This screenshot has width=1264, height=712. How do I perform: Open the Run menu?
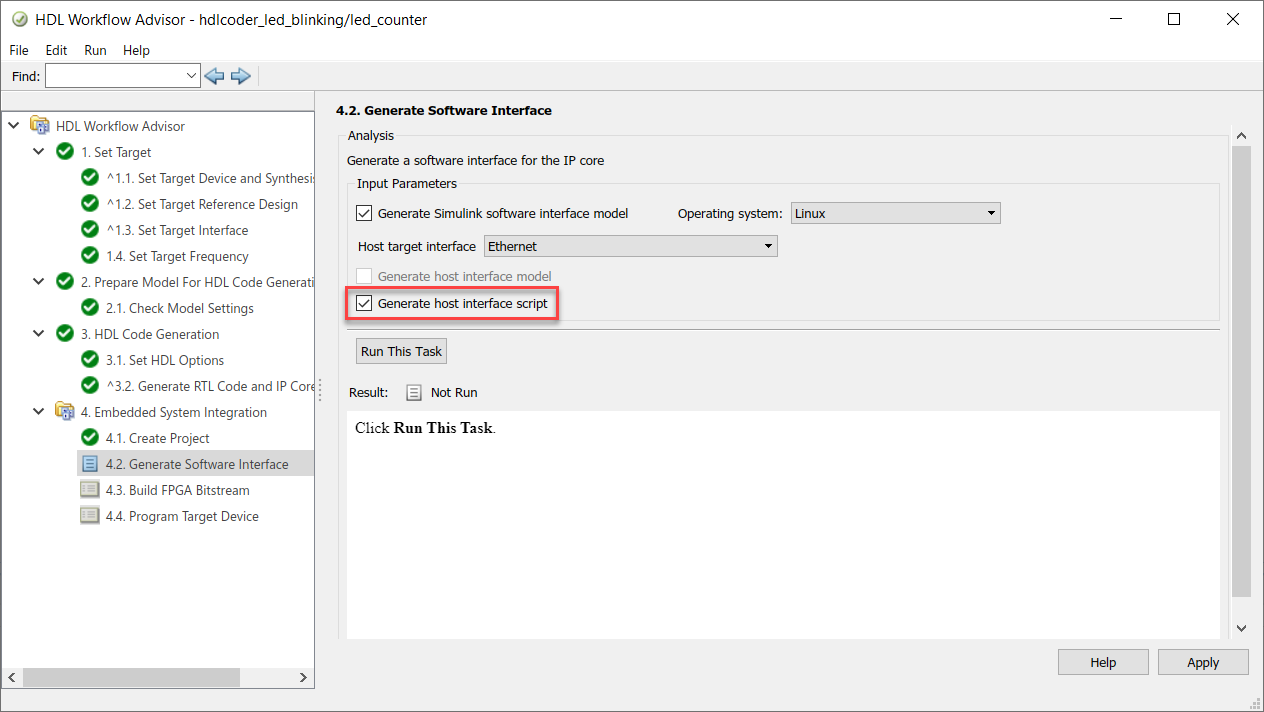pos(95,50)
